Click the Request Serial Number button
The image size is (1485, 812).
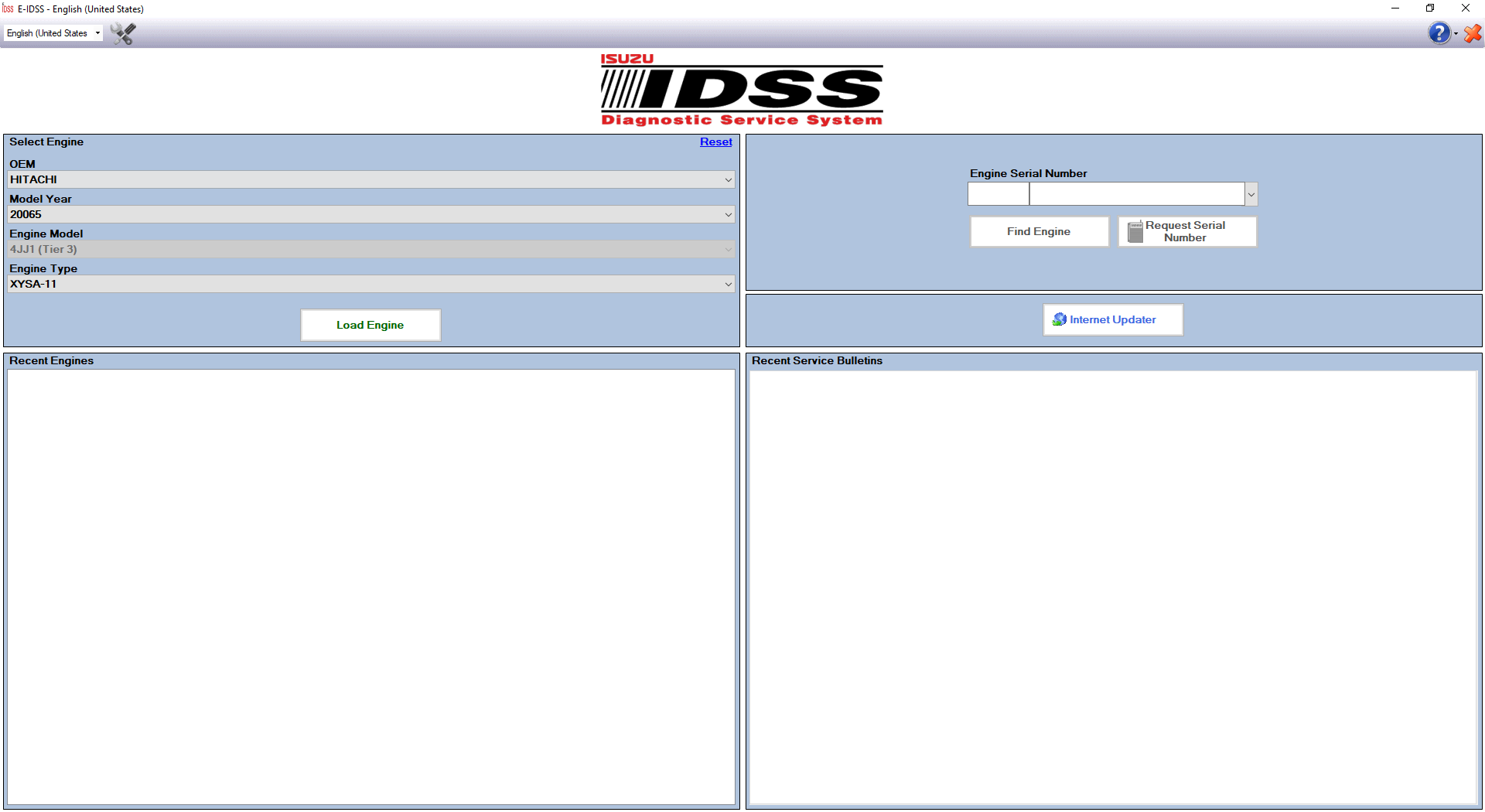pos(1187,231)
